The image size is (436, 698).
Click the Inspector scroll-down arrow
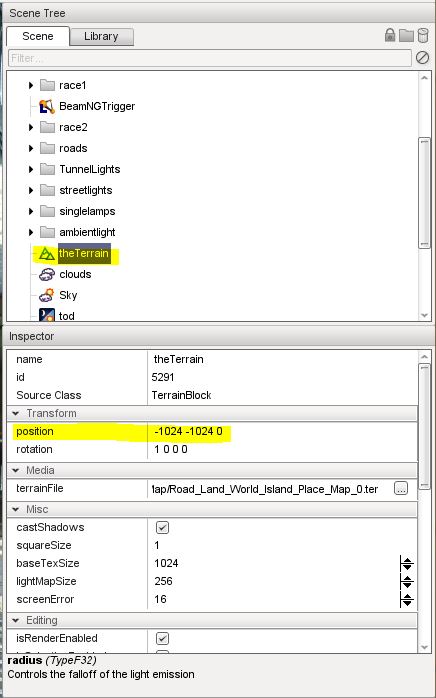424,647
